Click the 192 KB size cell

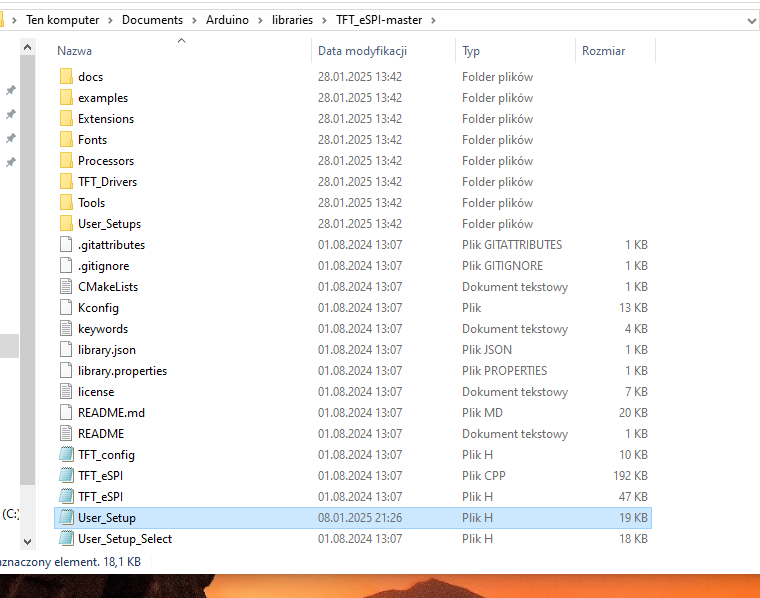click(x=631, y=475)
